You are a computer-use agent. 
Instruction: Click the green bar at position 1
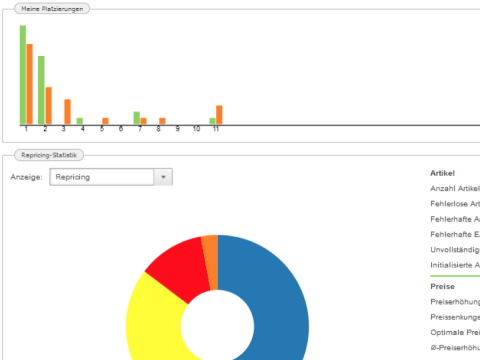[23, 75]
